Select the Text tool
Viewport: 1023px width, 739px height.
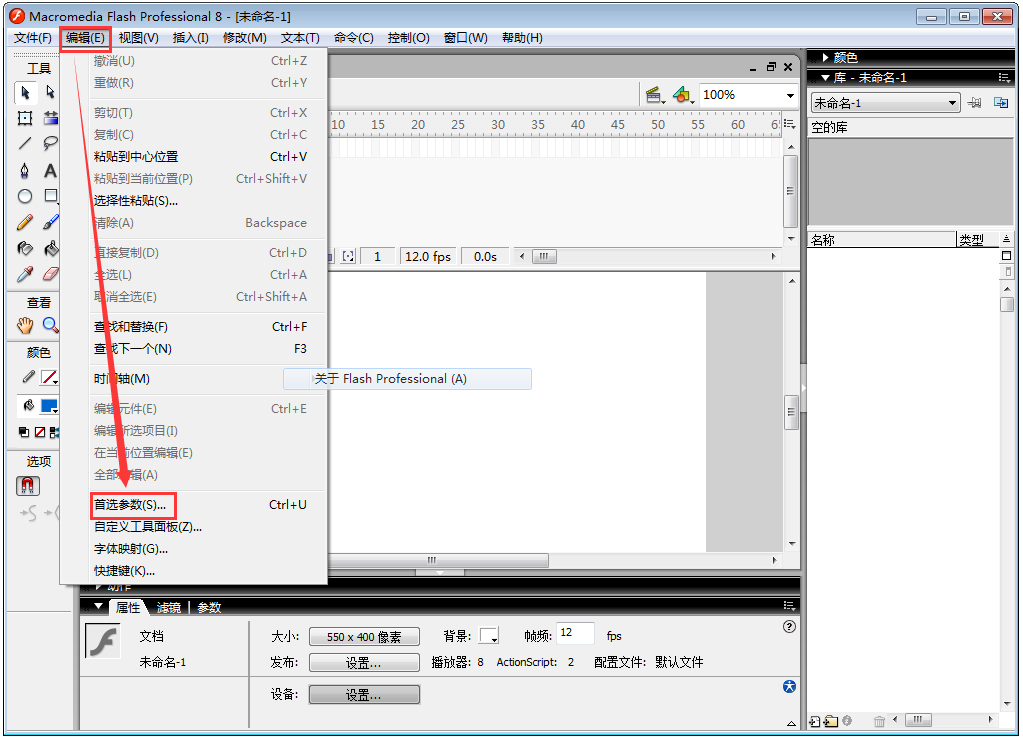point(50,170)
